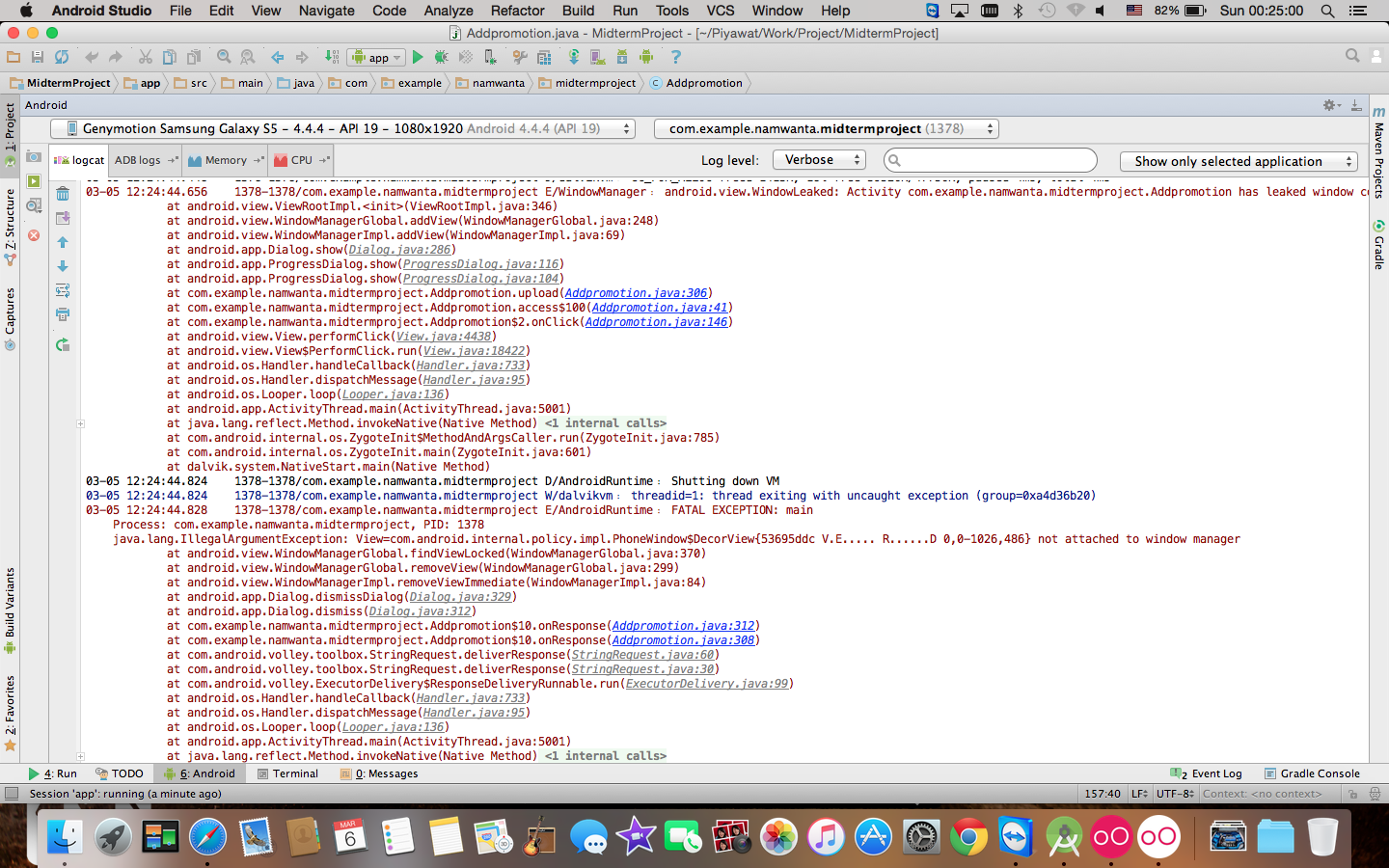Toggle soft wraps in logcat output
This screenshot has height=868, width=1389.
[63, 290]
